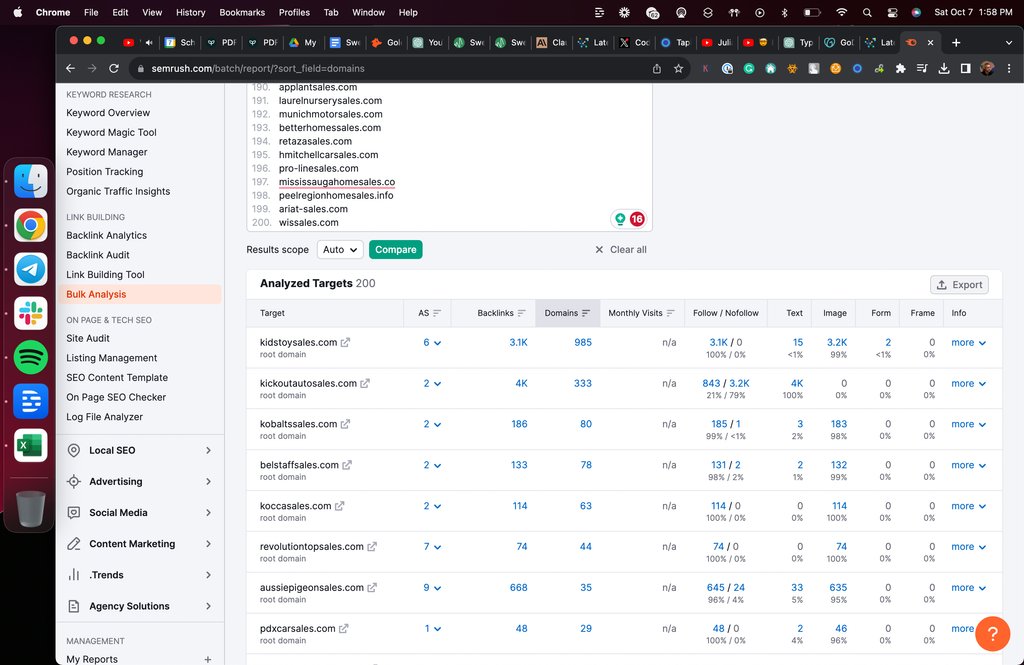The width and height of the screenshot is (1024, 665).
Task: Open Slack from the dock
Action: coord(31,313)
